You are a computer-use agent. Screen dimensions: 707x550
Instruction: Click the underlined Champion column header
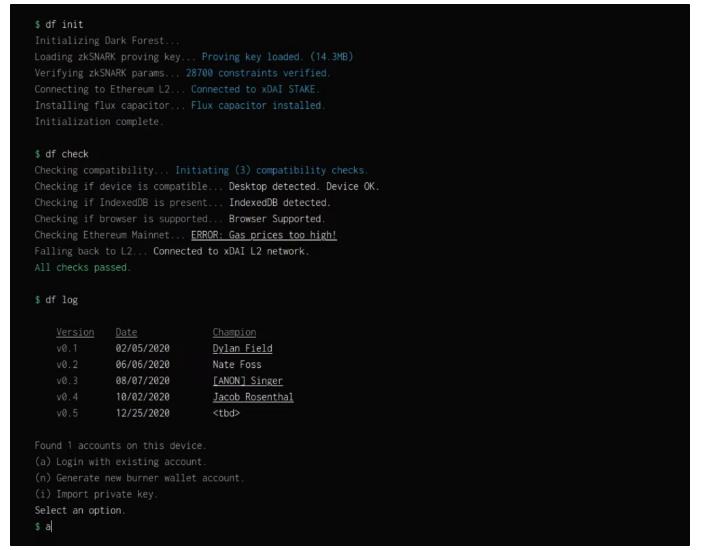234,332
